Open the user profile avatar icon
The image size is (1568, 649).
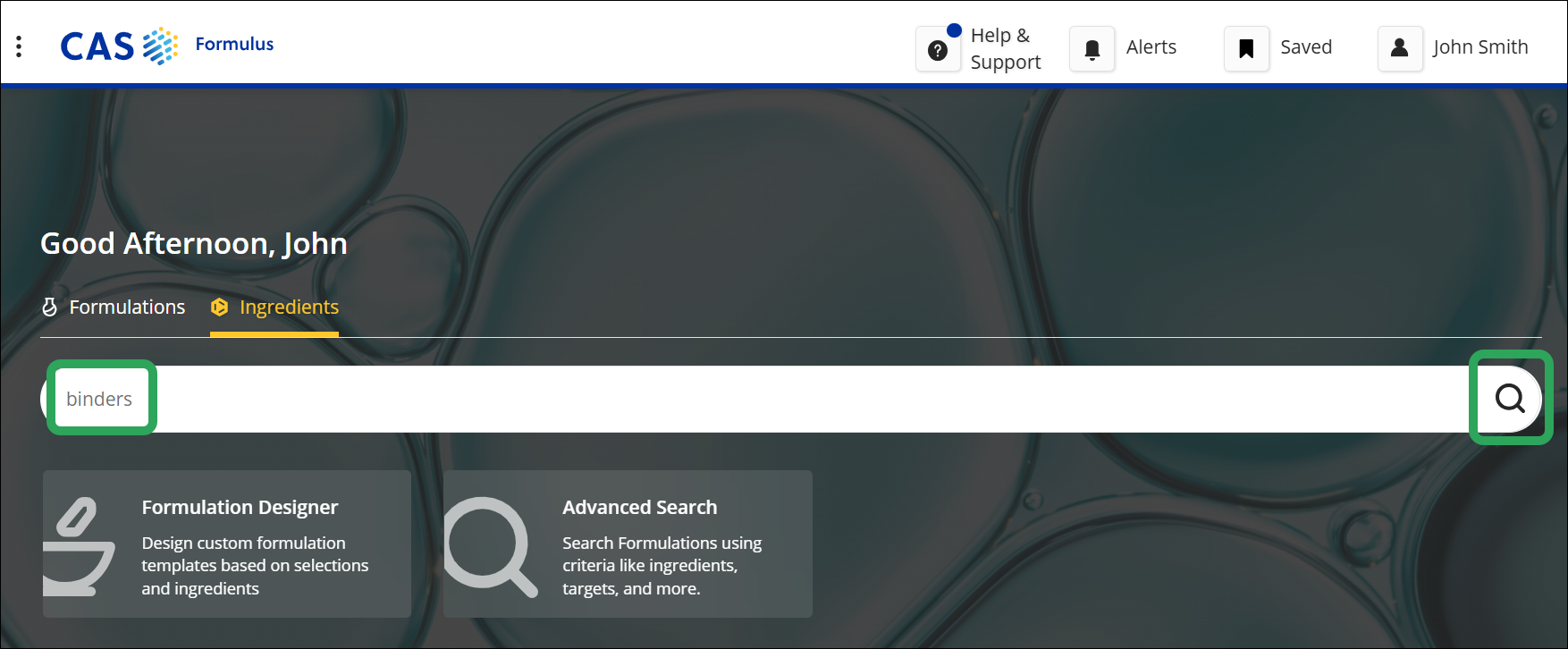click(1400, 49)
